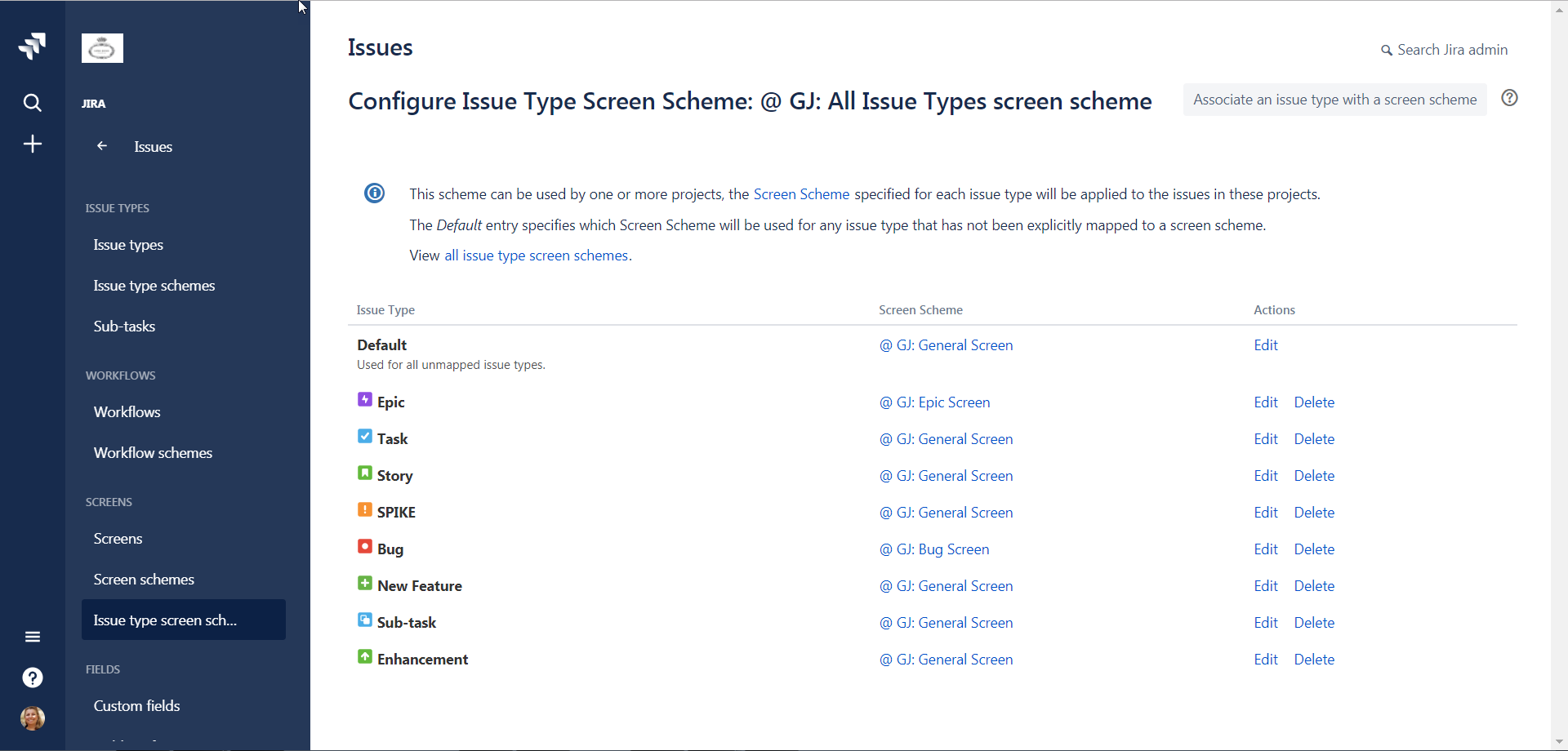1568x751 pixels.
Task: Click the orange SPIKE issue type icon
Action: 364,509
